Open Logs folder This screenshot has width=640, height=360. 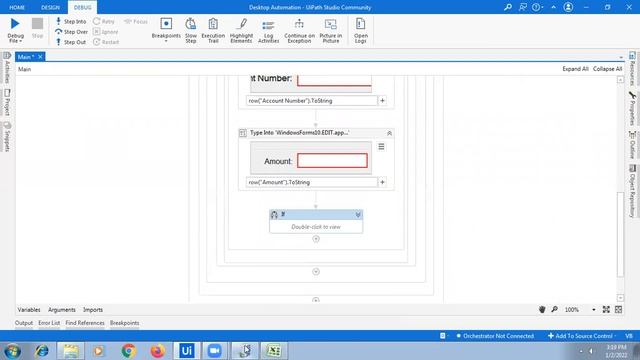coord(360,30)
